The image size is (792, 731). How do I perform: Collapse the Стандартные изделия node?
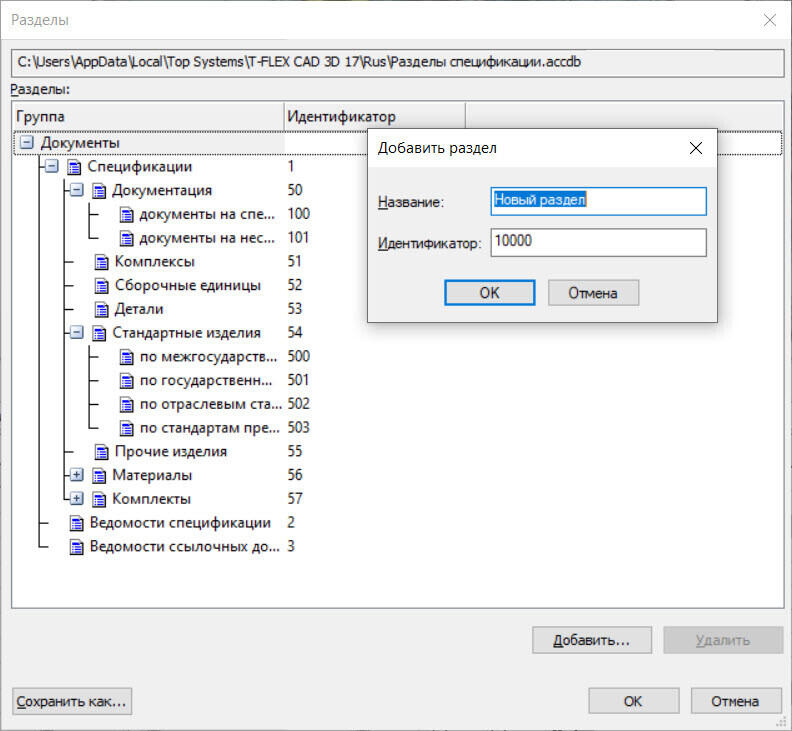[x=76, y=332]
